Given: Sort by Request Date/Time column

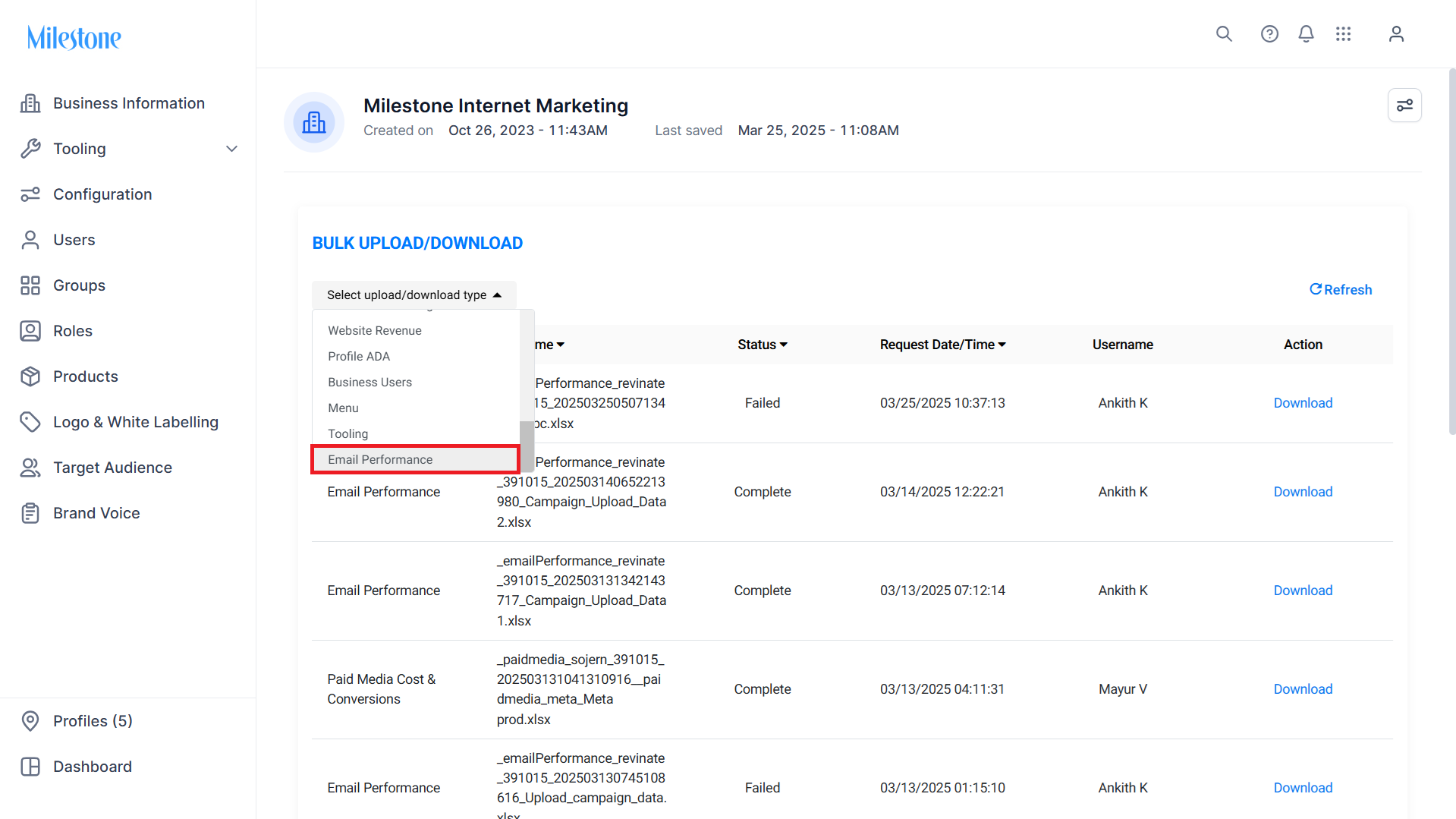Looking at the screenshot, I should click(x=943, y=345).
